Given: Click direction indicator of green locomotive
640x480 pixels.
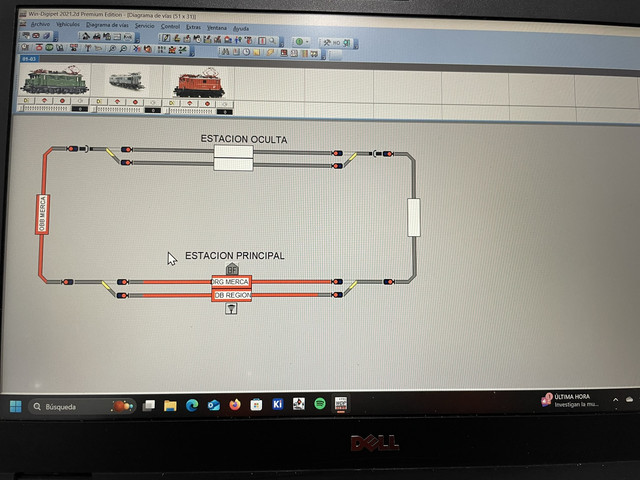Looking at the screenshot, I should (x=44, y=100).
